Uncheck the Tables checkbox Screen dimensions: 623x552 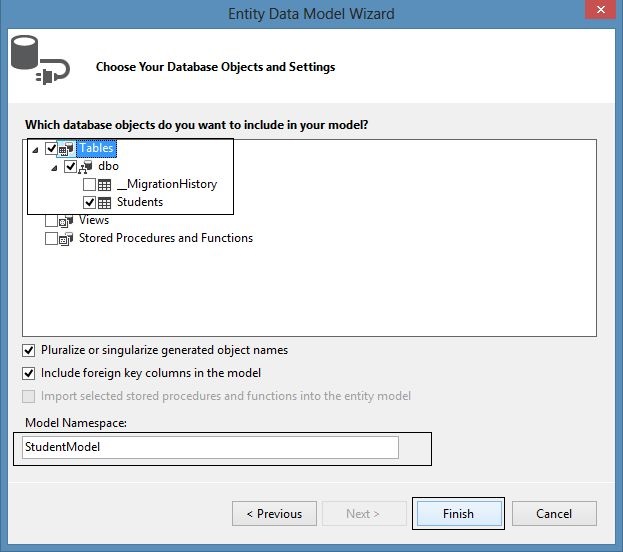click(51, 148)
